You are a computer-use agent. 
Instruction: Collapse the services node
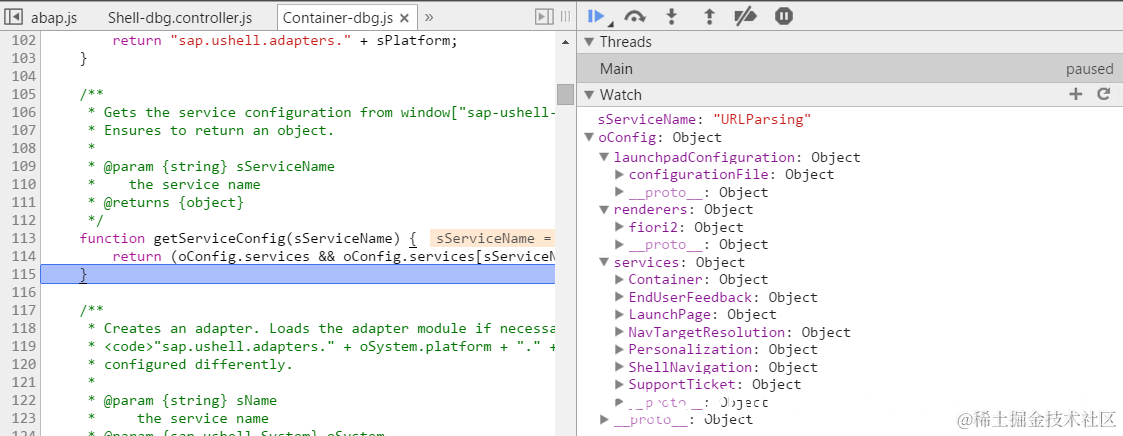(x=604, y=262)
